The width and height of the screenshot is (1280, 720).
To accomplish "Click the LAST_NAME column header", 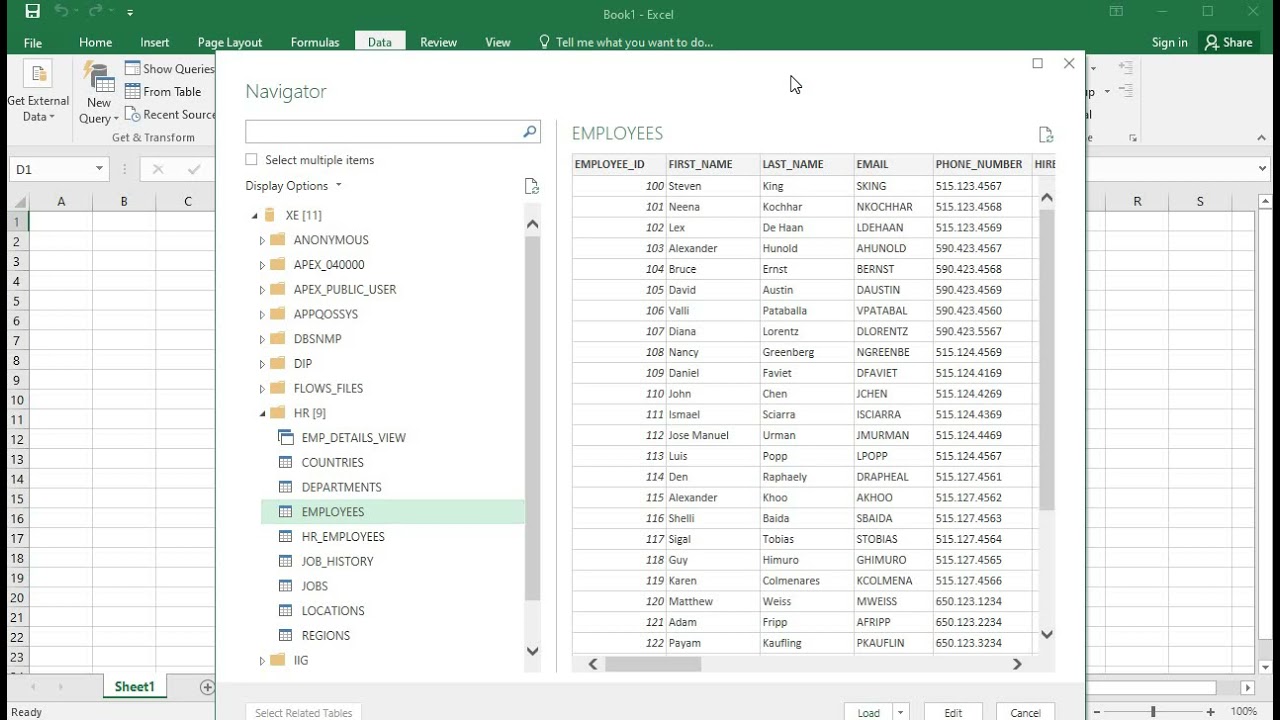I will point(806,164).
